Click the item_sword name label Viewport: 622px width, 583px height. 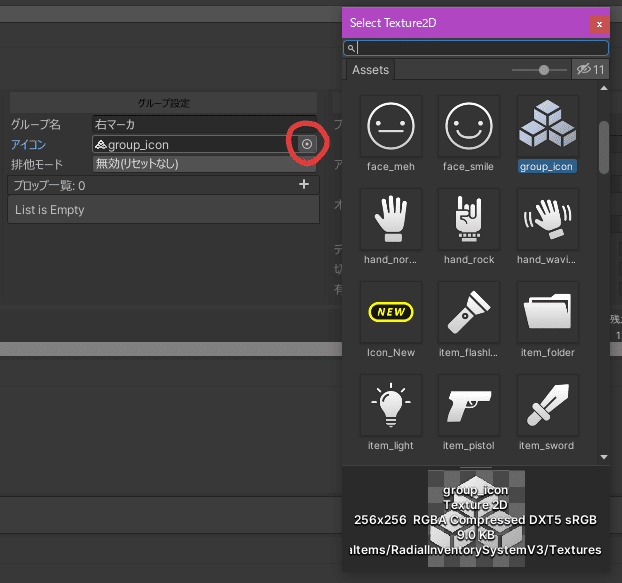pos(546,445)
